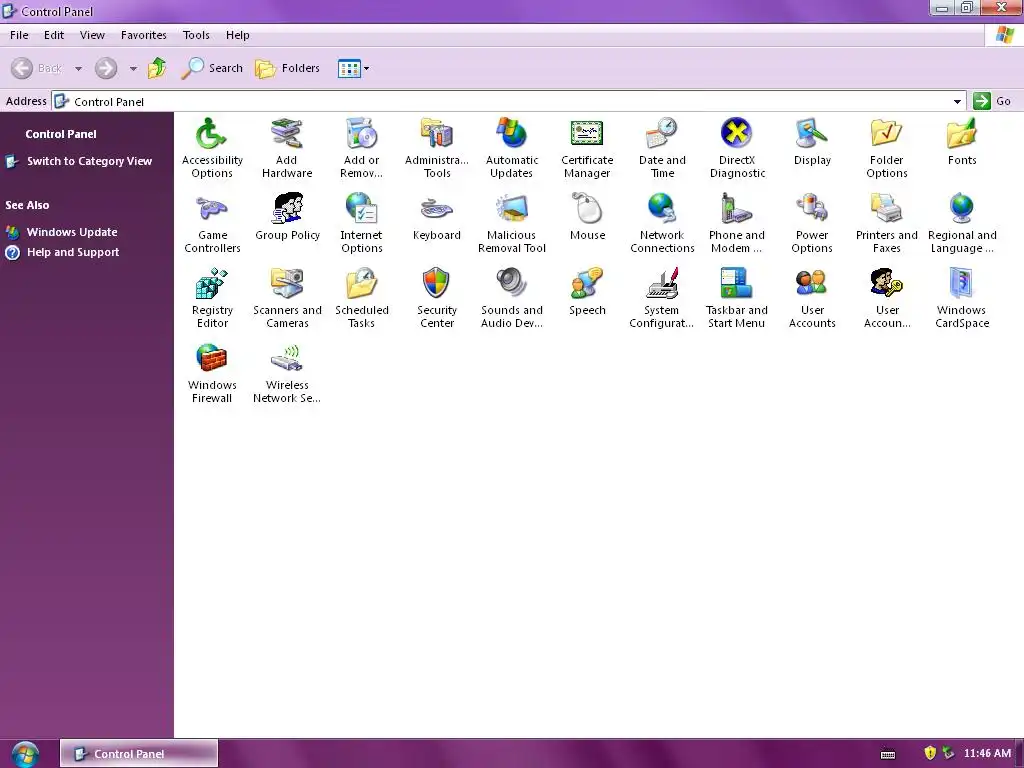Viewport: 1024px width, 768px height.
Task: Toggle the Folders pane button
Action: coord(287,68)
